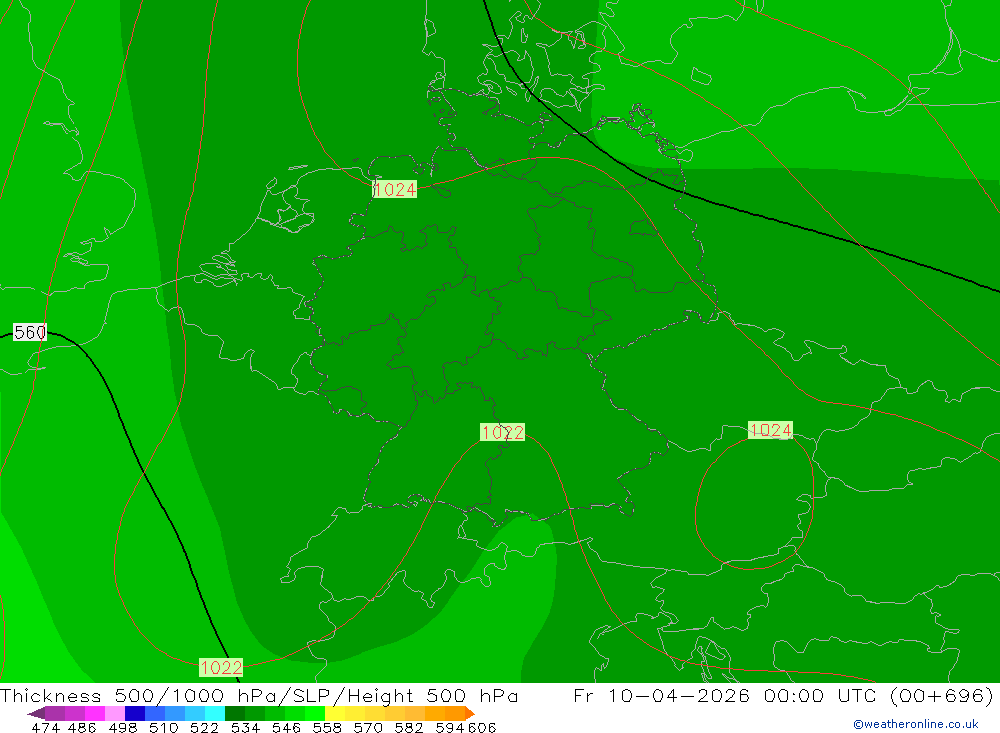Viewport: 1000px width, 733px height.
Task: Click the 522 legend value
Action: click(x=204, y=728)
